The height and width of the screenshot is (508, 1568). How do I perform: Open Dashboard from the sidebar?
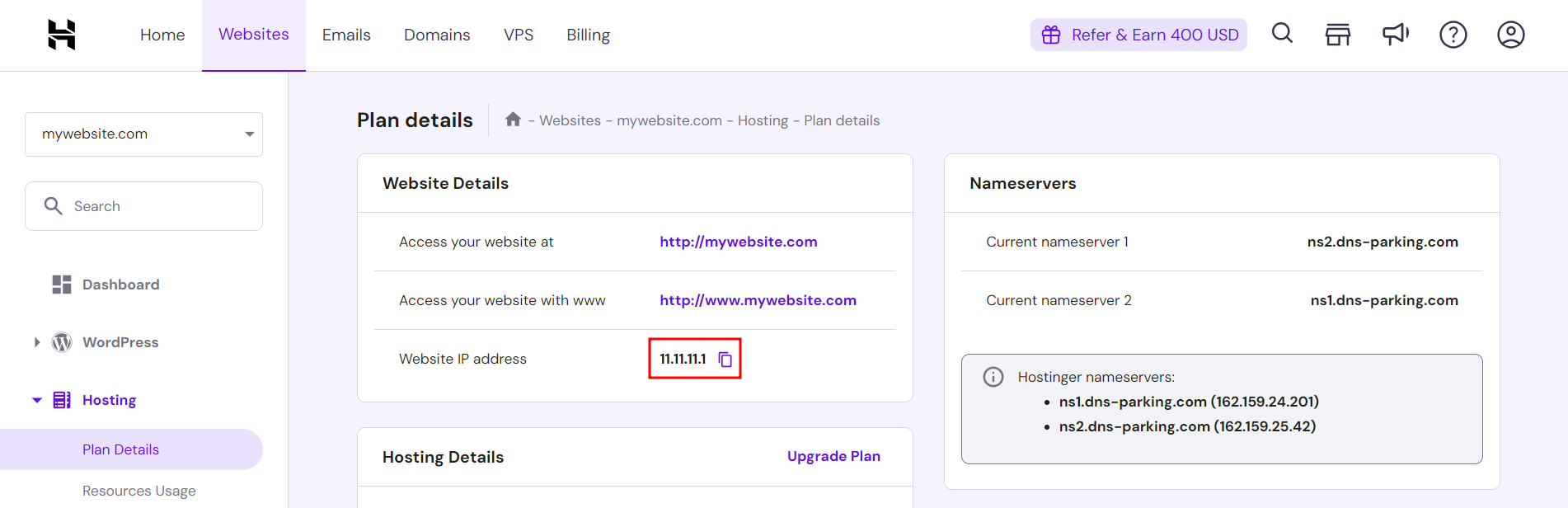tap(120, 285)
